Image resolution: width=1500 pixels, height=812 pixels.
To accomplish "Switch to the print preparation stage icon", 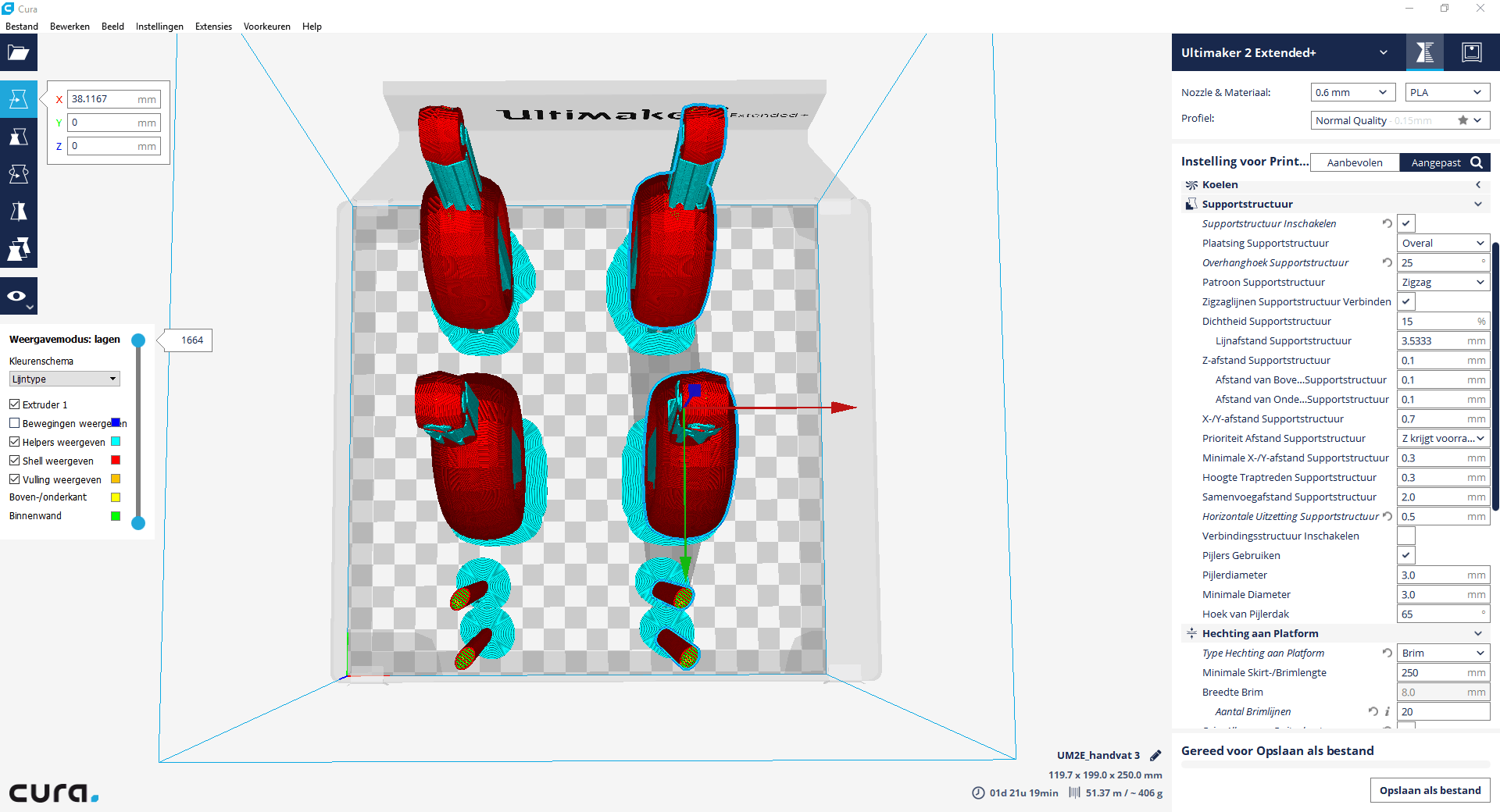I will tap(1425, 52).
